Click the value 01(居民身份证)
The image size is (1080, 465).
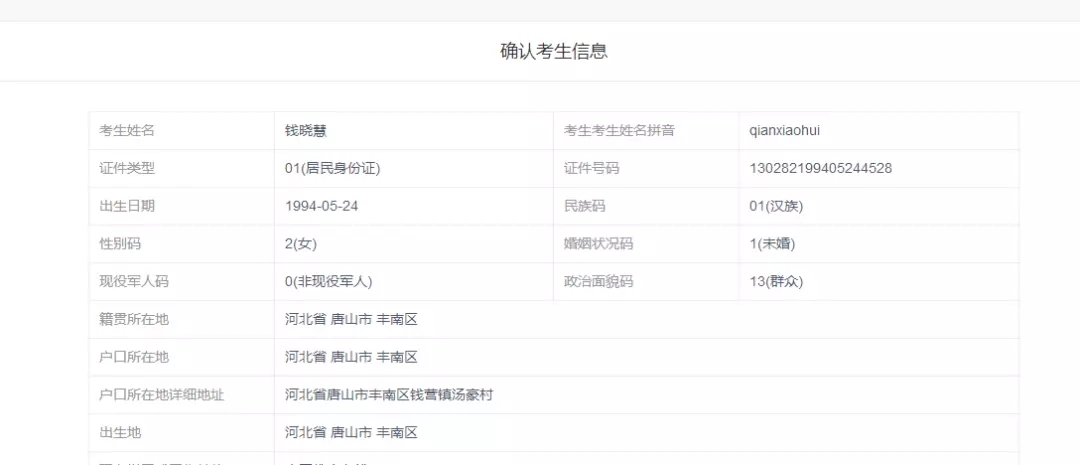coord(333,169)
